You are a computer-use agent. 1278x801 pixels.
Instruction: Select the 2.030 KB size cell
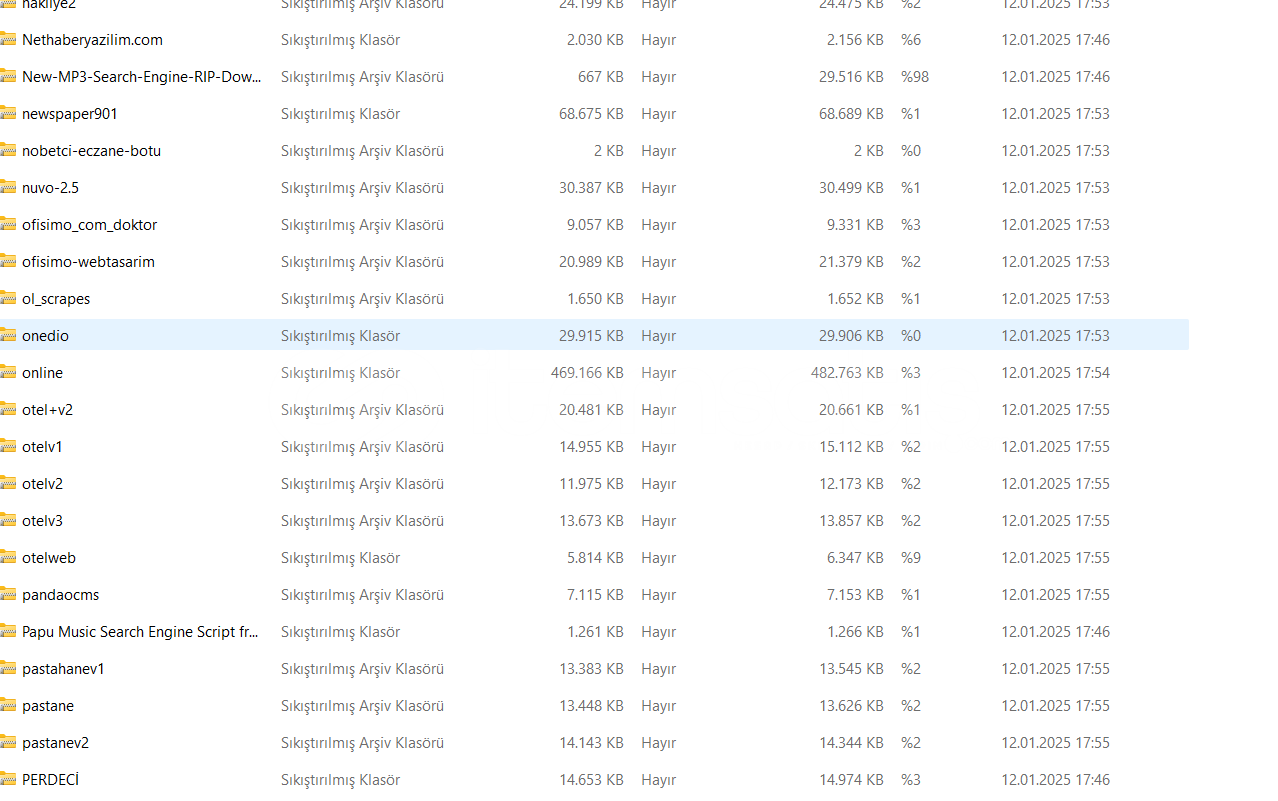595,40
